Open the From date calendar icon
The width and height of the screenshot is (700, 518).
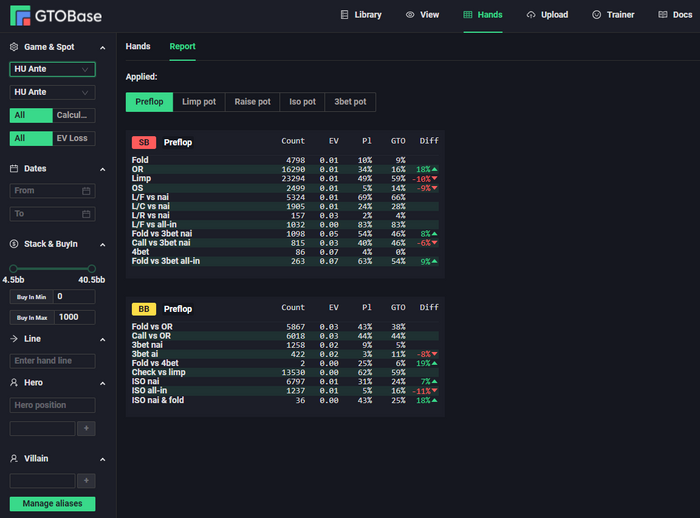[86, 191]
